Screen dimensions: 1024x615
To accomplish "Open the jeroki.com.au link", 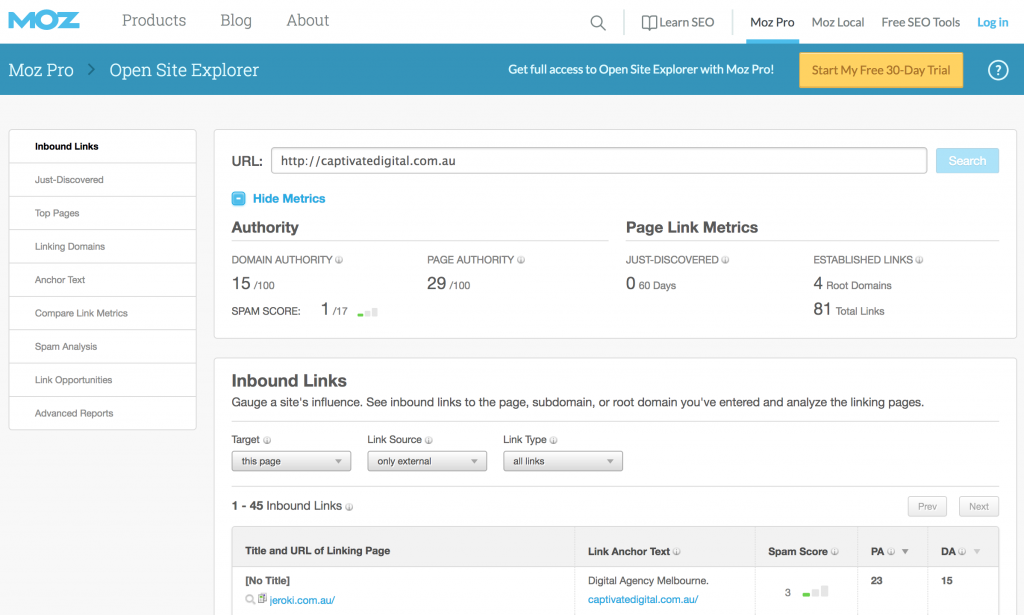I will point(302,600).
